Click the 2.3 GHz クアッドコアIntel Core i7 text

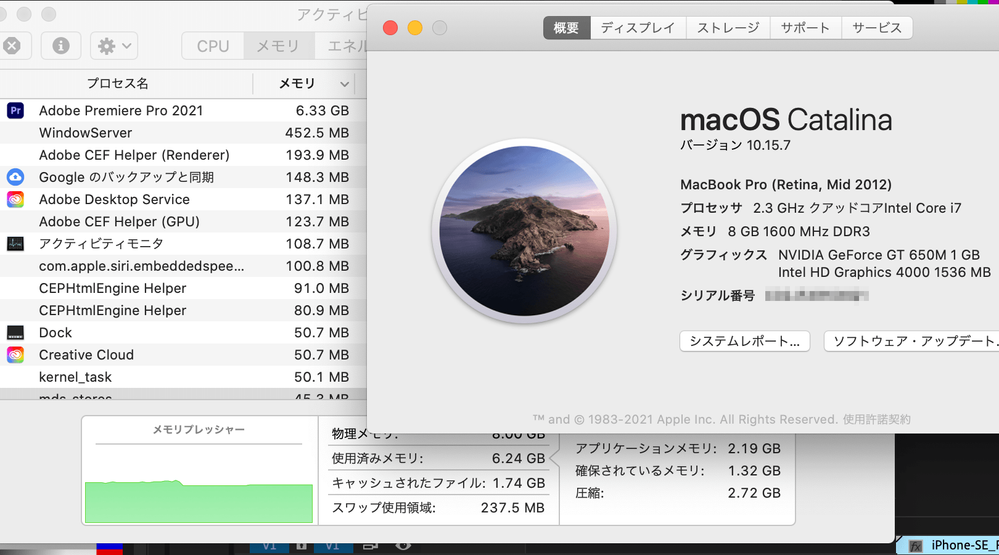pyautogui.click(x=857, y=208)
